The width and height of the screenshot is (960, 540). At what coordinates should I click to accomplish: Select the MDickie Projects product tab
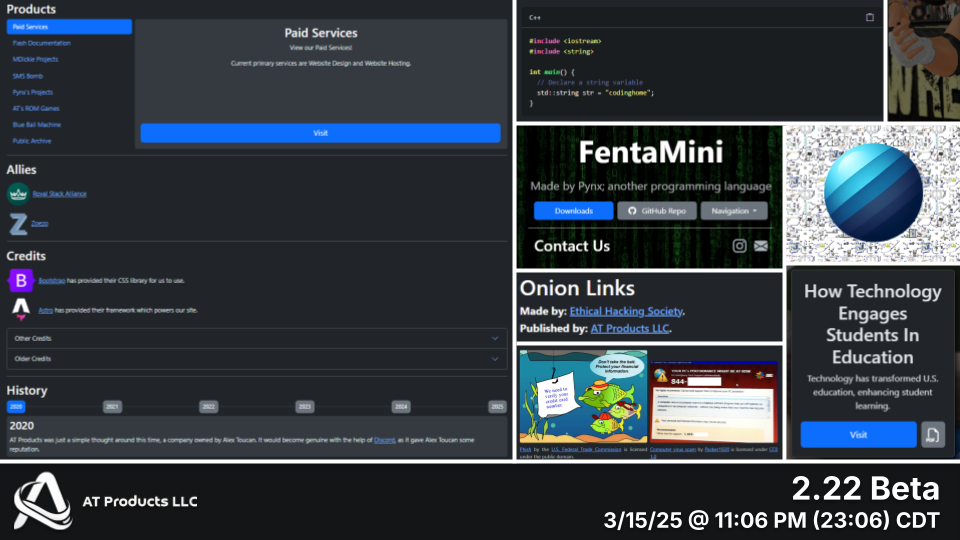[x=36, y=59]
